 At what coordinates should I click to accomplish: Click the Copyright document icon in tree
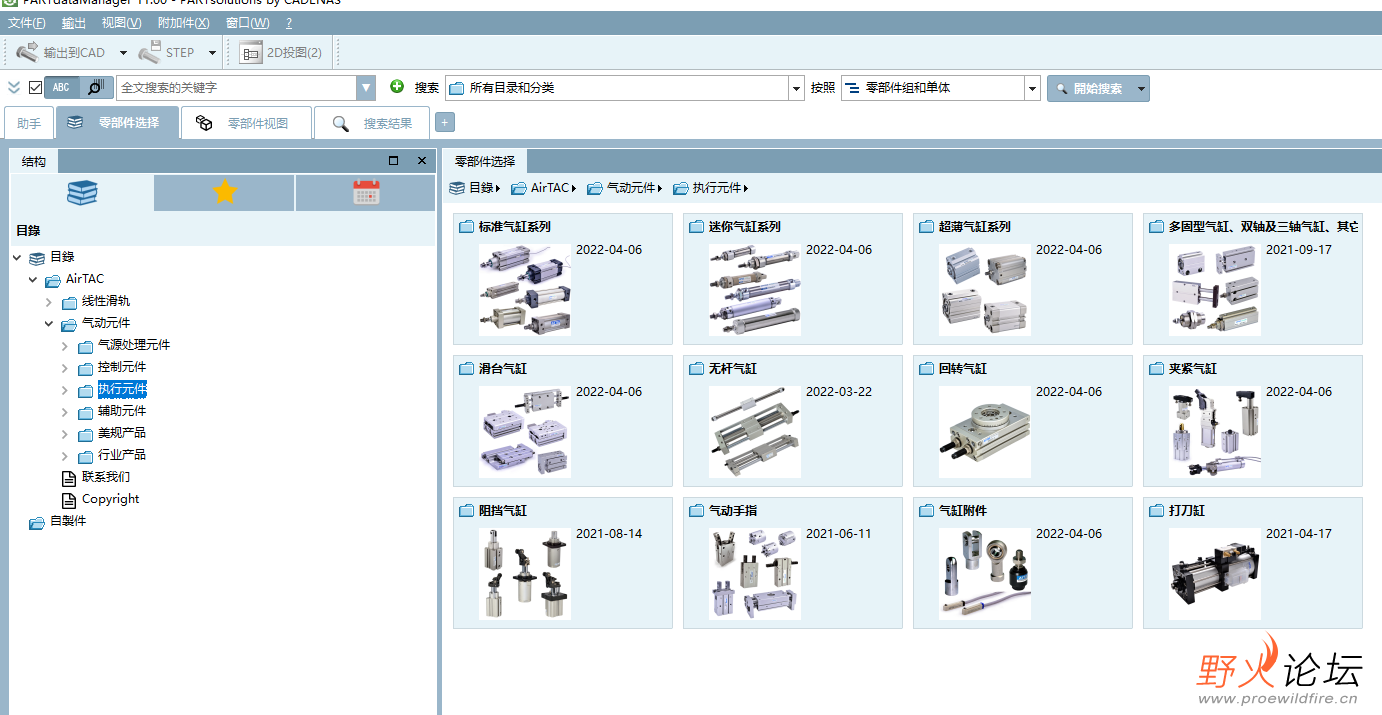coord(69,500)
